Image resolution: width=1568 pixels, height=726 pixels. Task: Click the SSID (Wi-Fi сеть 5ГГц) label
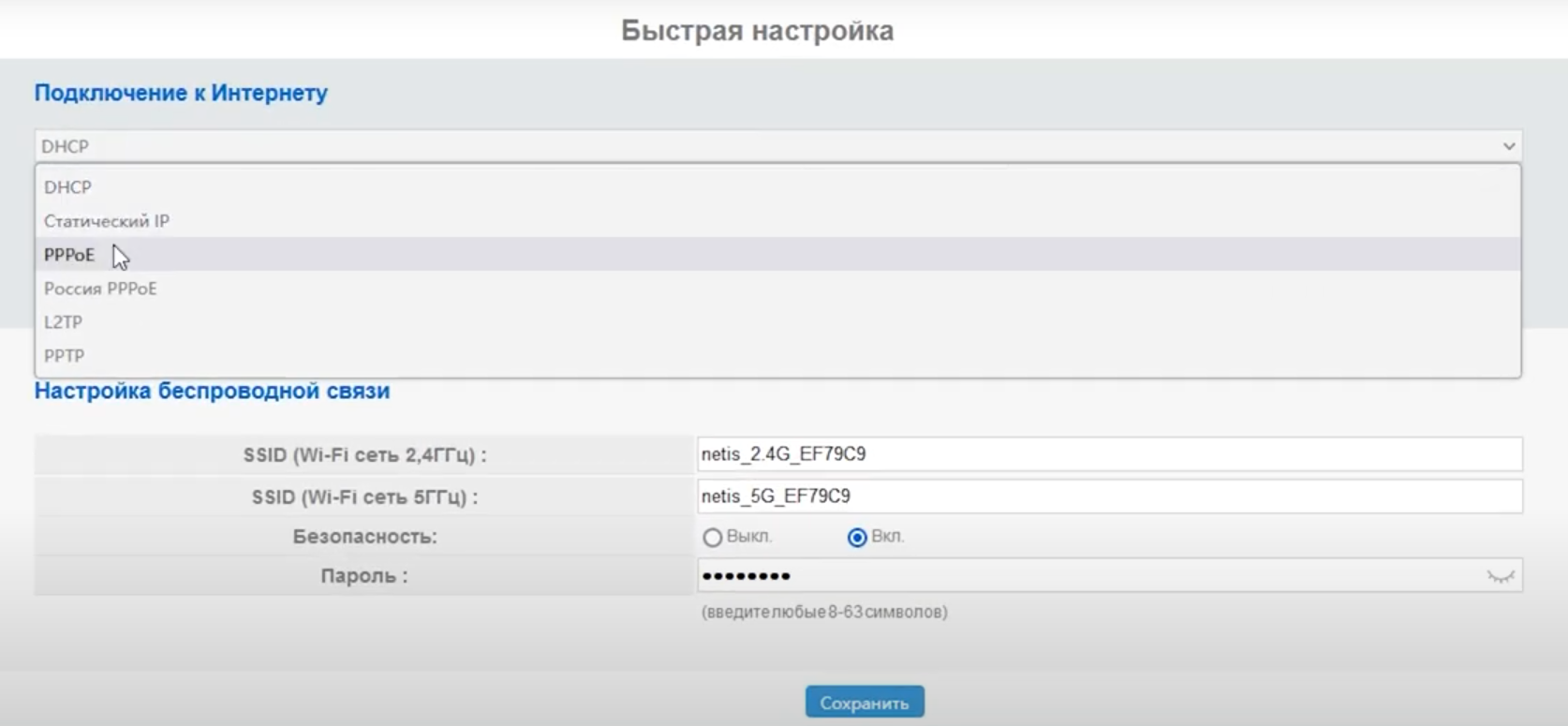click(364, 497)
